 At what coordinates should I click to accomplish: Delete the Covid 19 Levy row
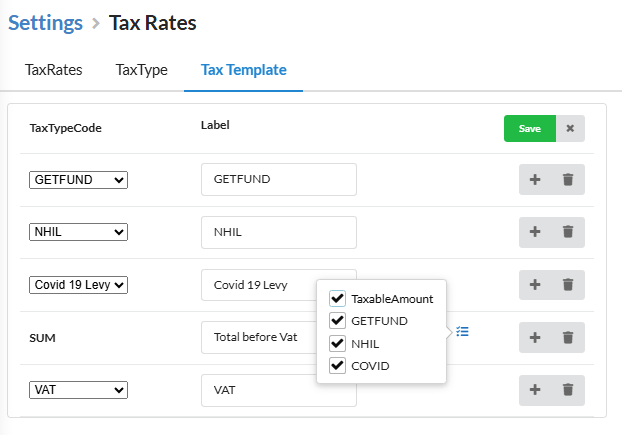pos(568,285)
